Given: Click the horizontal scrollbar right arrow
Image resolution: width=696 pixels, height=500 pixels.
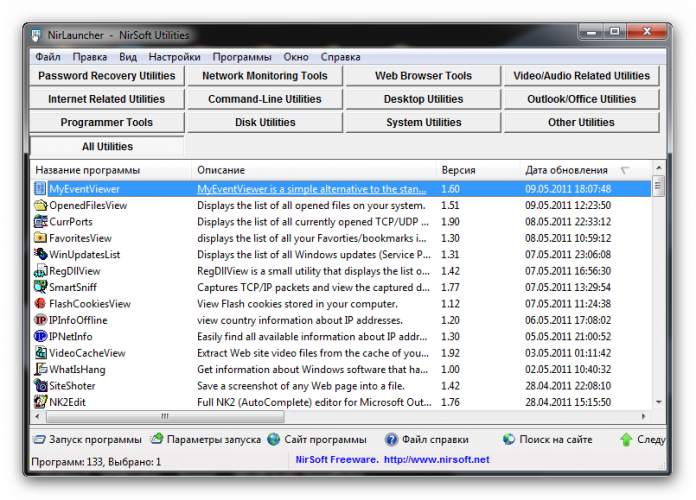Looking at the screenshot, I should click(x=644, y=416).
